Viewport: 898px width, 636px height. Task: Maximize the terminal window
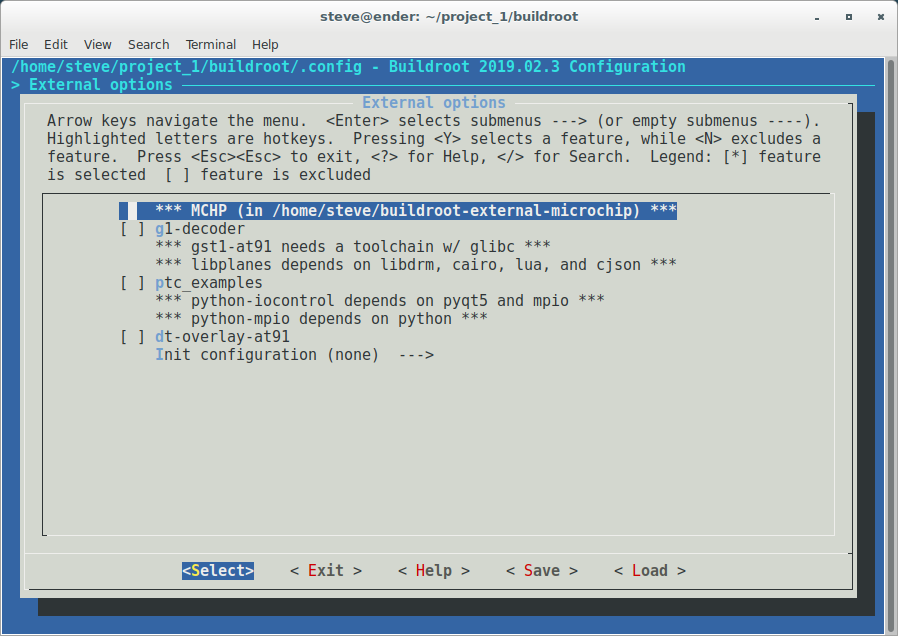[x=849, y=16]
